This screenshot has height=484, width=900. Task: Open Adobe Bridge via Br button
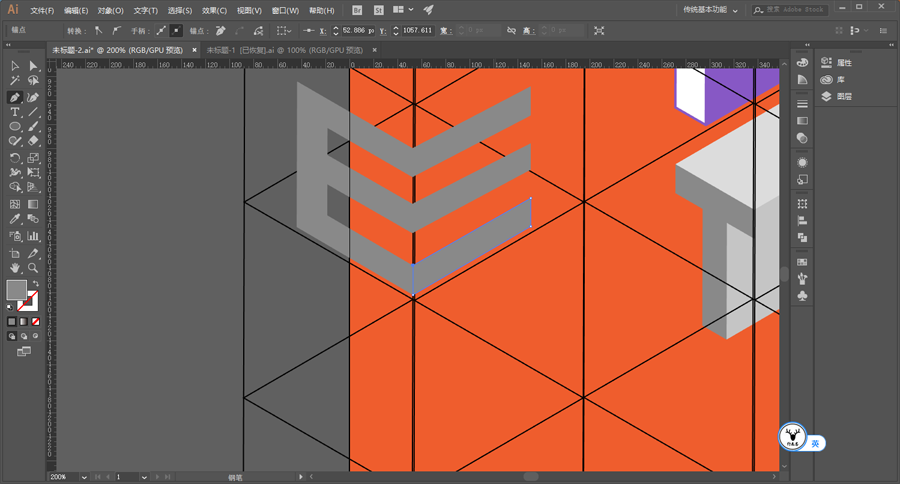point(357,10)
